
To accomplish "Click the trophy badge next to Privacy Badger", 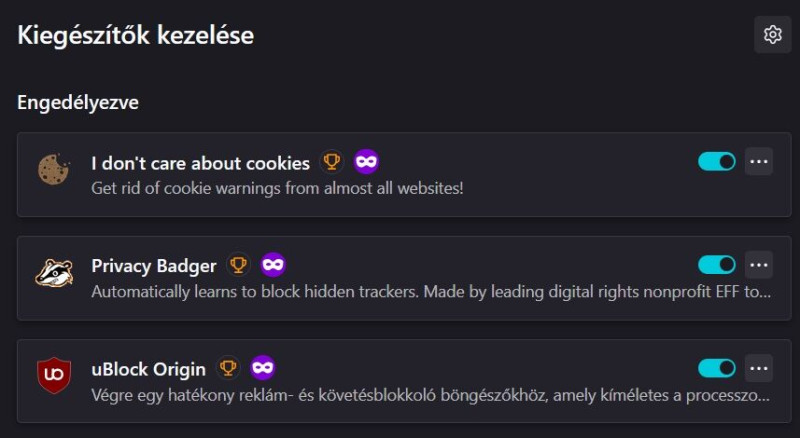I will tap(238, 265).
